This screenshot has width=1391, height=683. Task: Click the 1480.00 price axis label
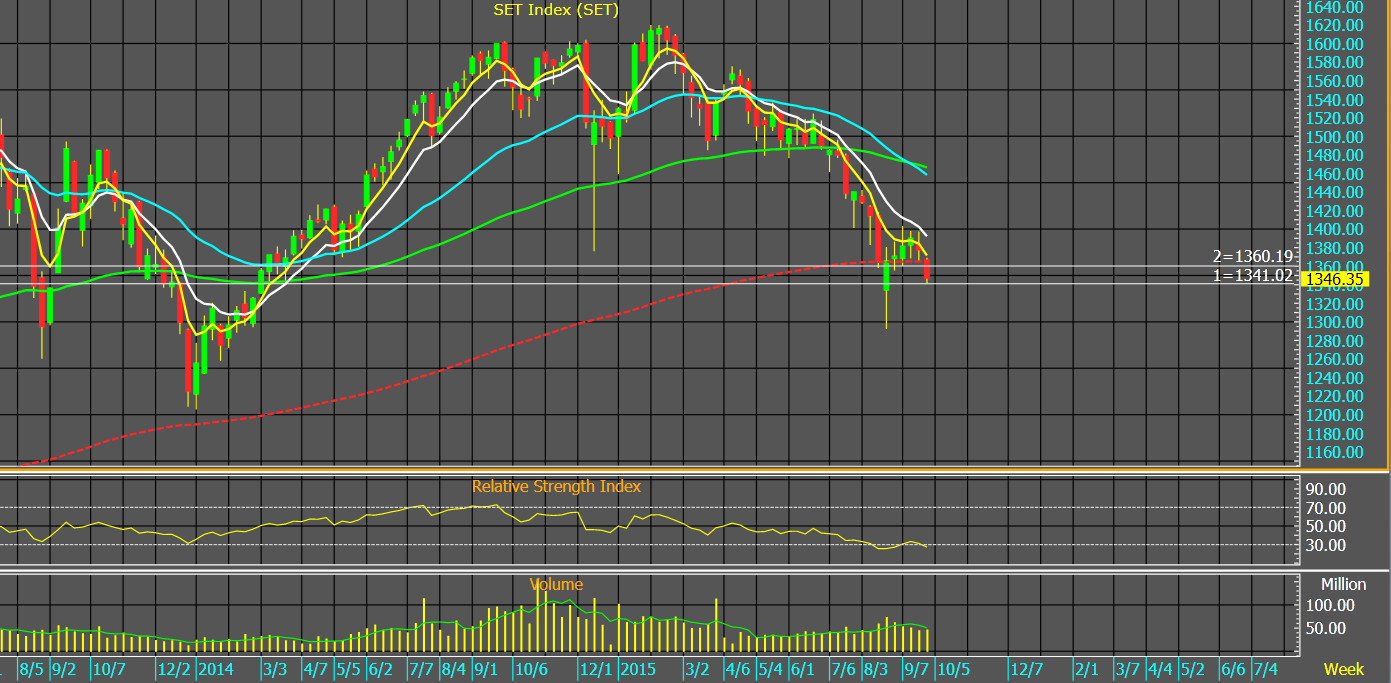click(x=1335, y=155)
